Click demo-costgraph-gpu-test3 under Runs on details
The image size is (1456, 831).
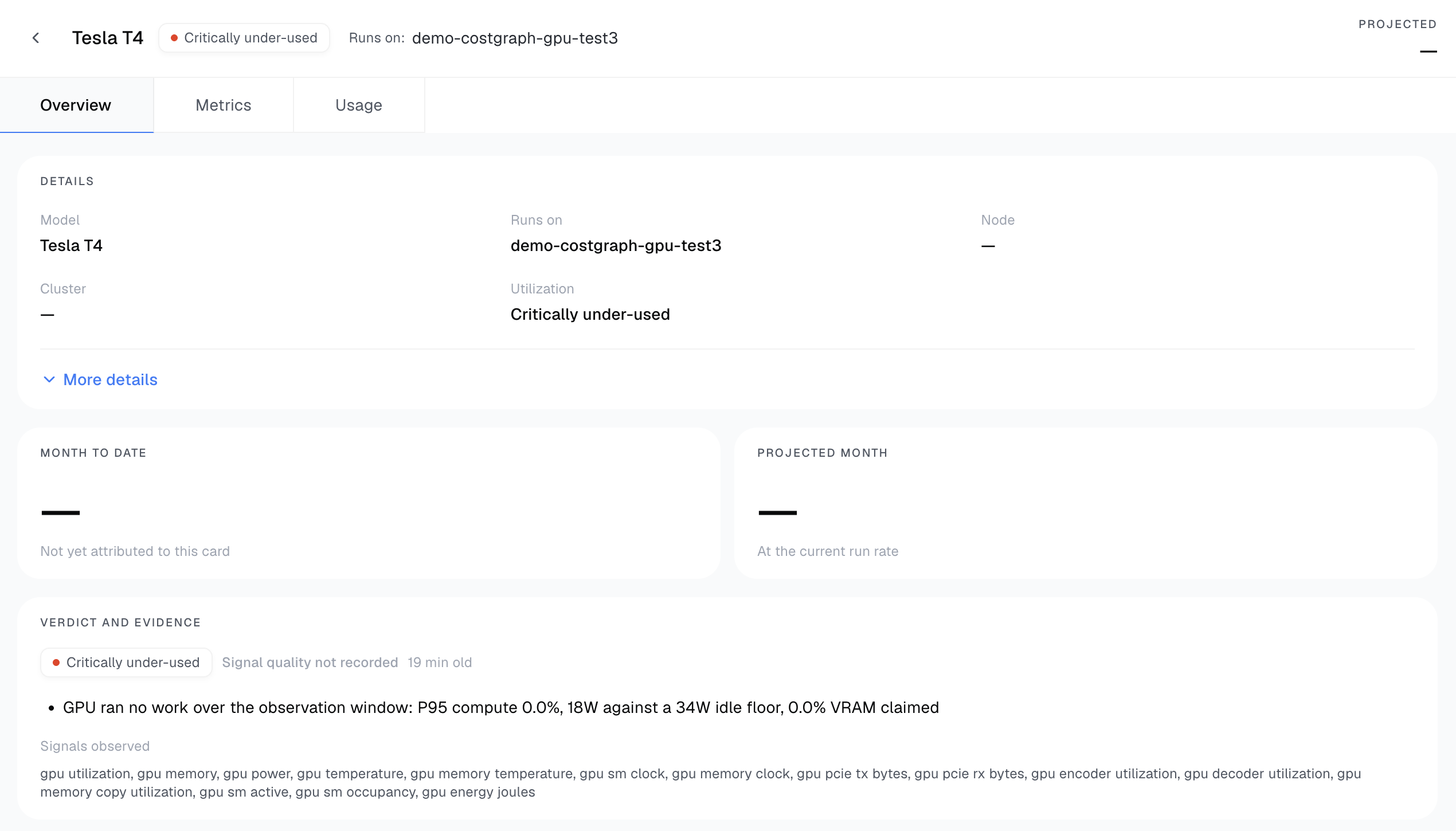pos(616,245)
